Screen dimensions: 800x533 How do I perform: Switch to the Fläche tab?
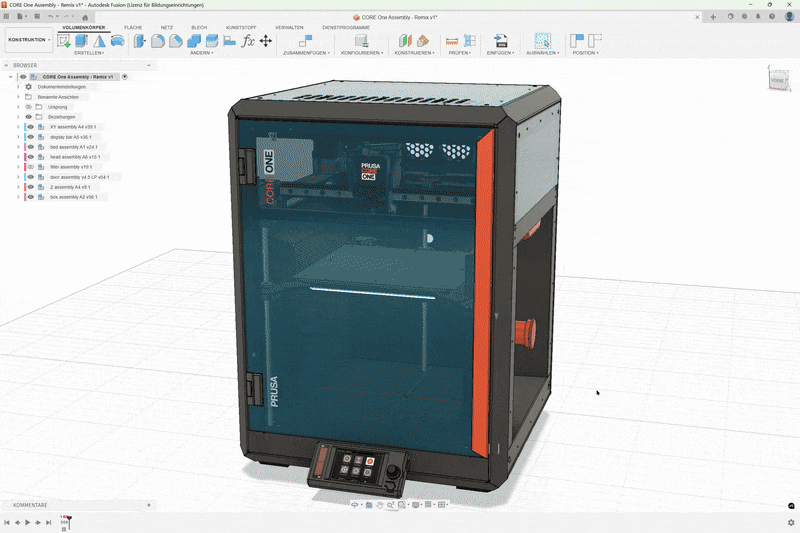click(133, 28)
